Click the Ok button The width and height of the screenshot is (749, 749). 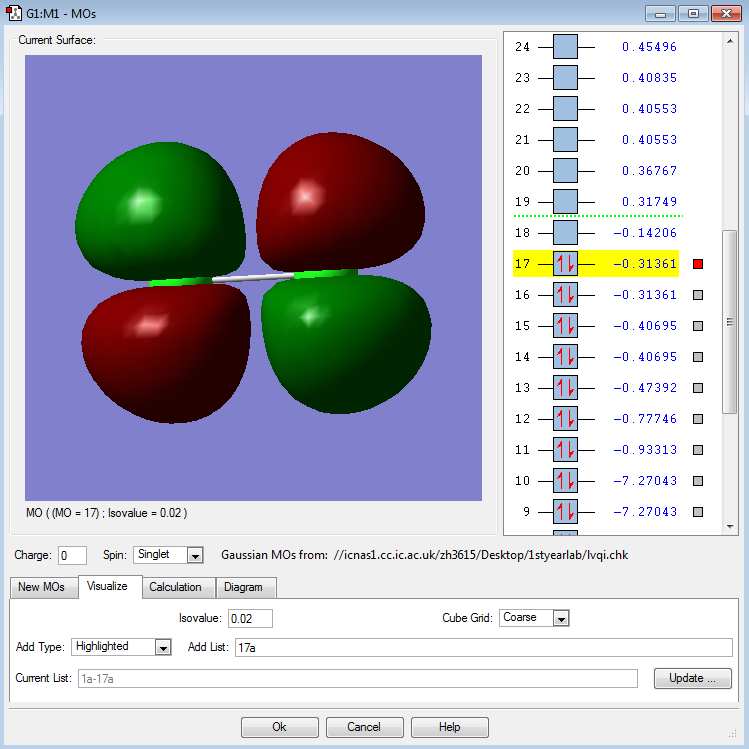pyautogui.click(x=279, y=727)
